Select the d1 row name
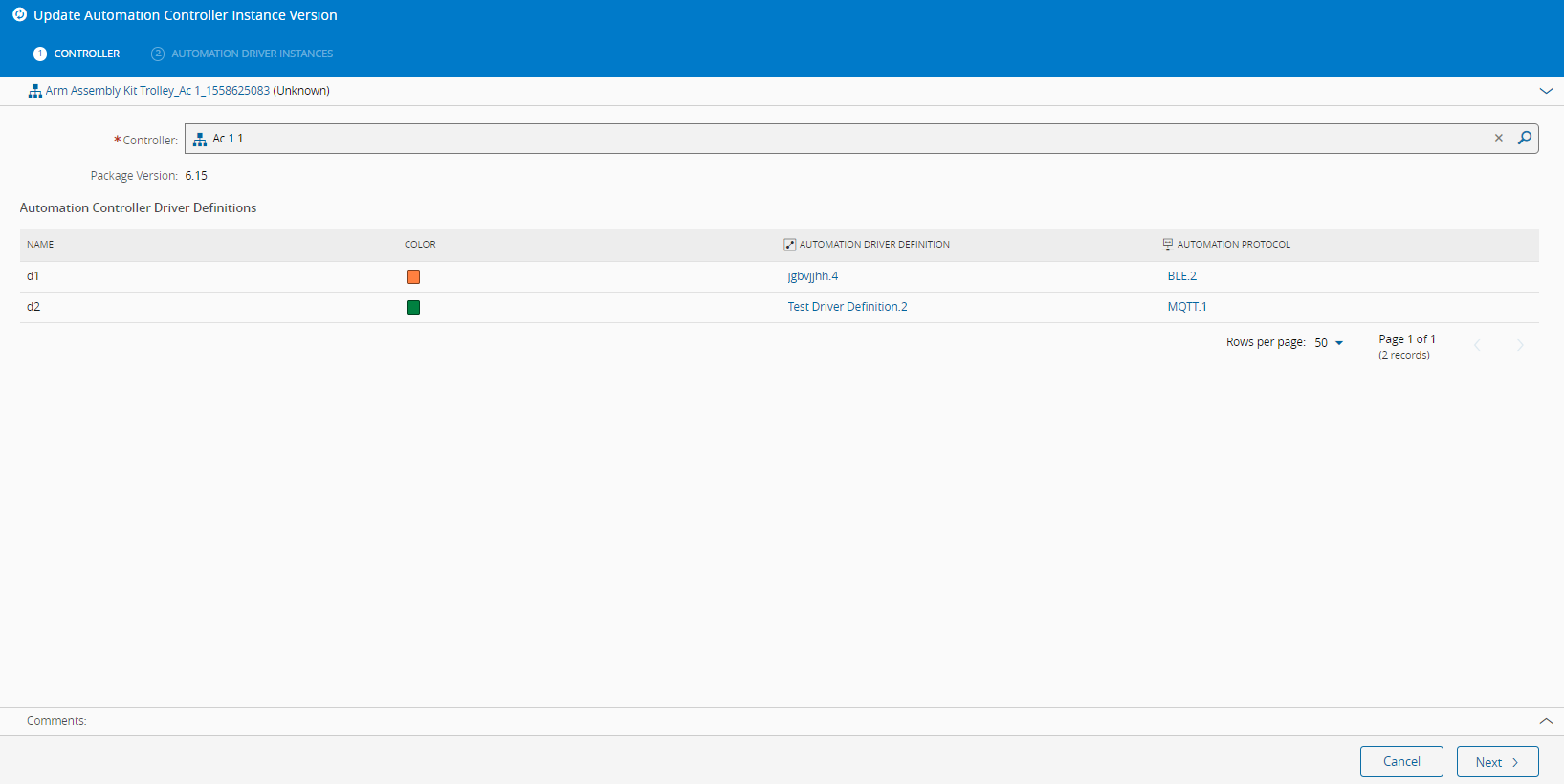The height and width of the screenshot is (784, 1564). [x=33, y=276]
